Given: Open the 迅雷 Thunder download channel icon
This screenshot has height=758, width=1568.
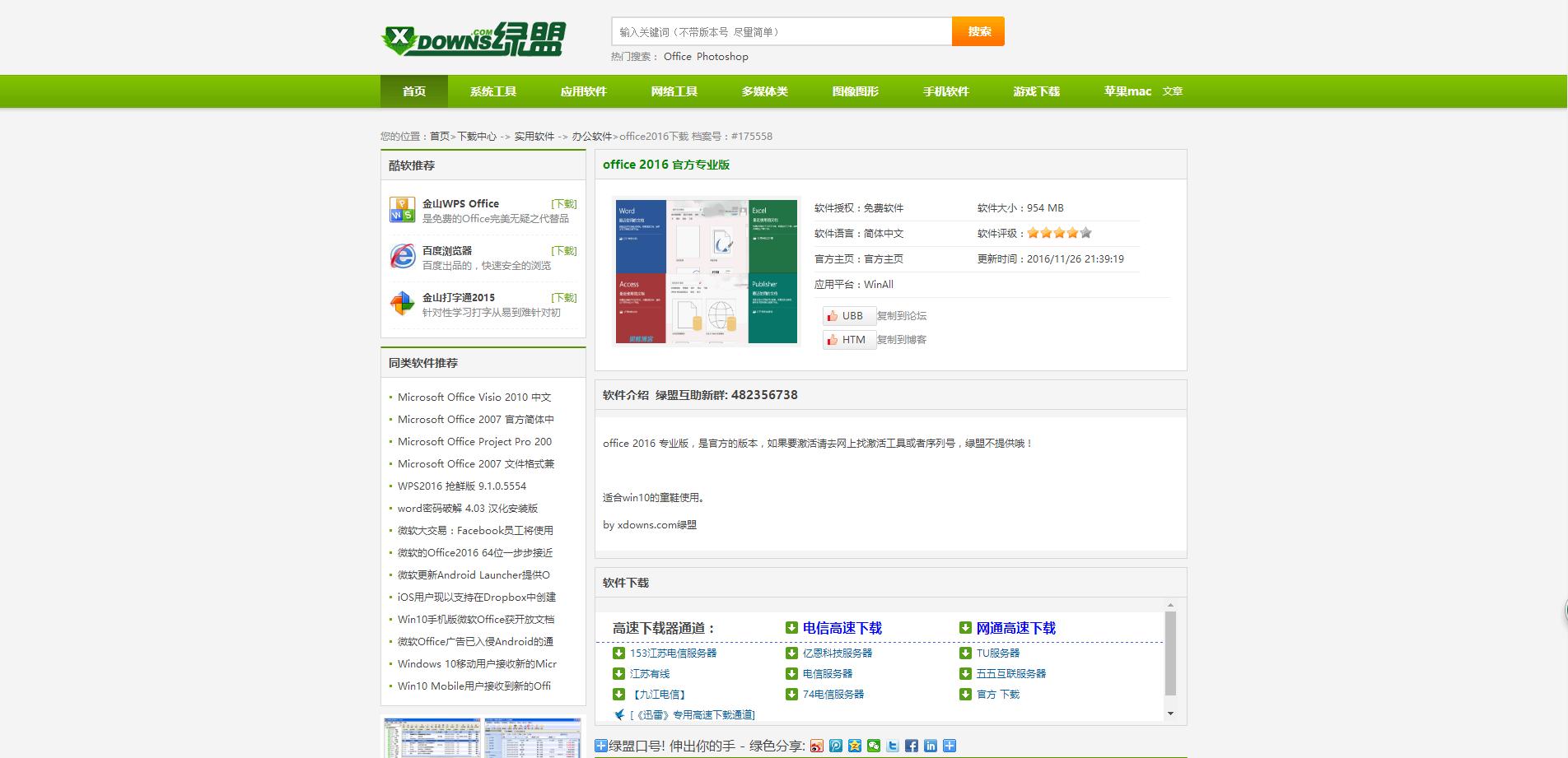Looking at the screenshot, I should pos(619,714).
